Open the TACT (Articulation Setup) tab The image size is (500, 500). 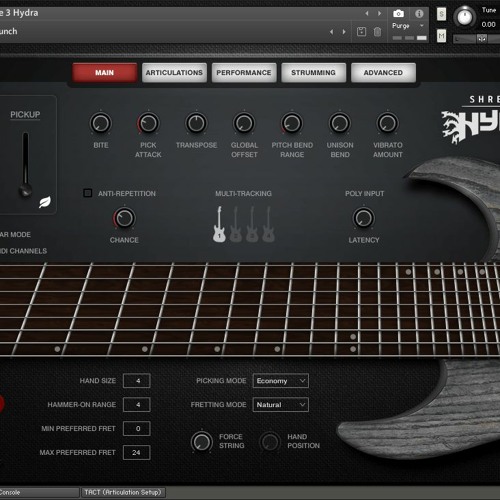click(123, 492)
